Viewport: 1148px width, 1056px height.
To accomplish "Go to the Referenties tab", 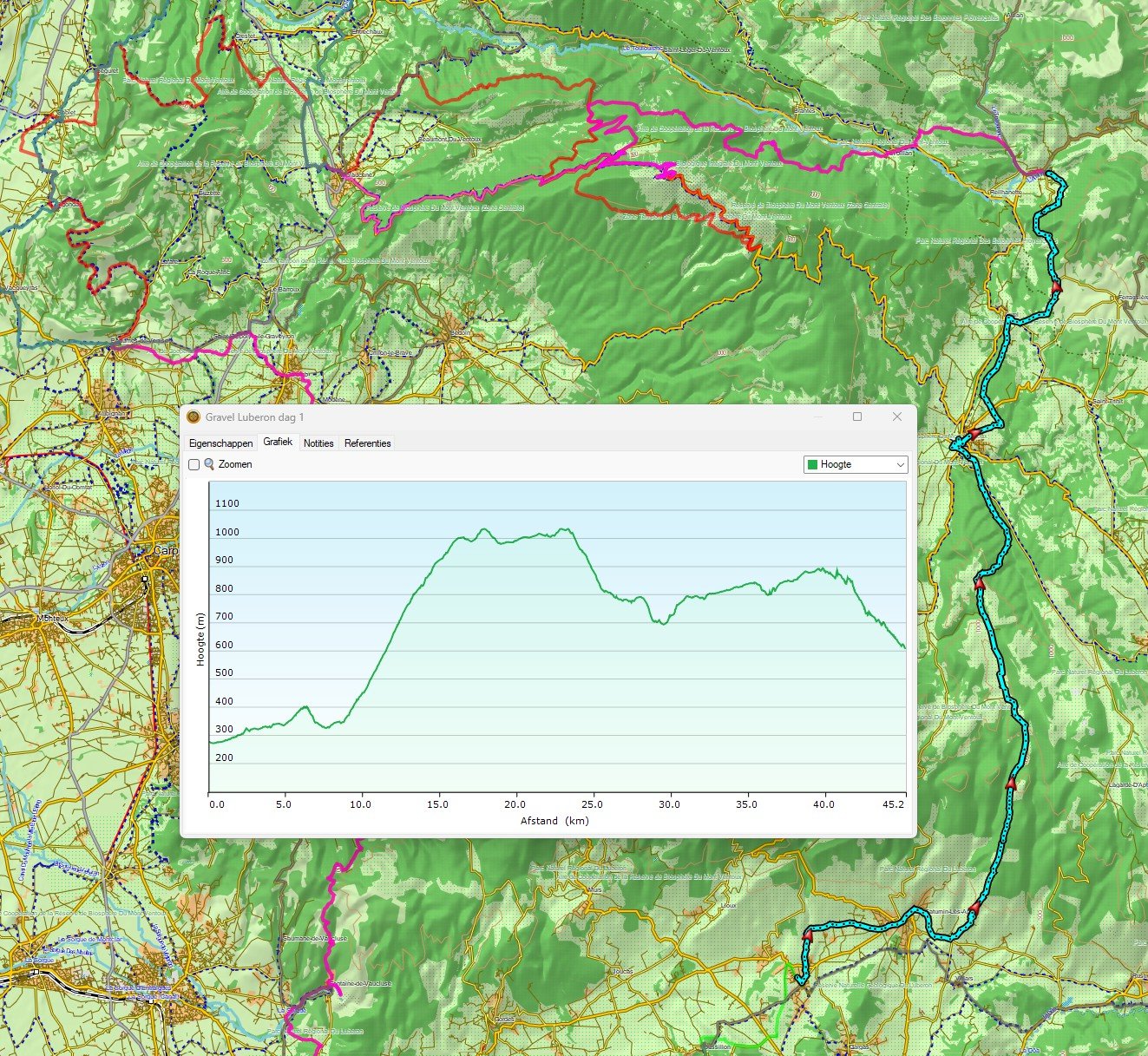I will [367, 443].
